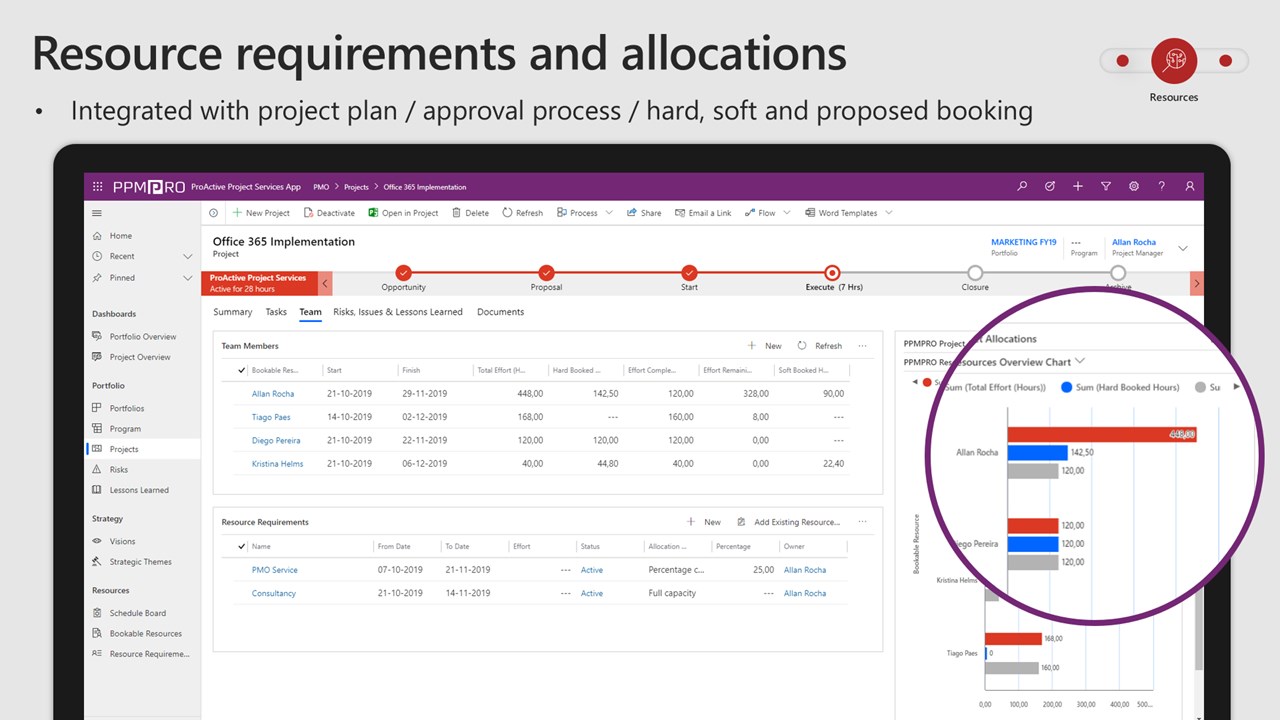The image size is (1280, 720).
Task: Open Resource Requirements more options ellipsis
Action: pyautogui.click(x=863, y=522)
